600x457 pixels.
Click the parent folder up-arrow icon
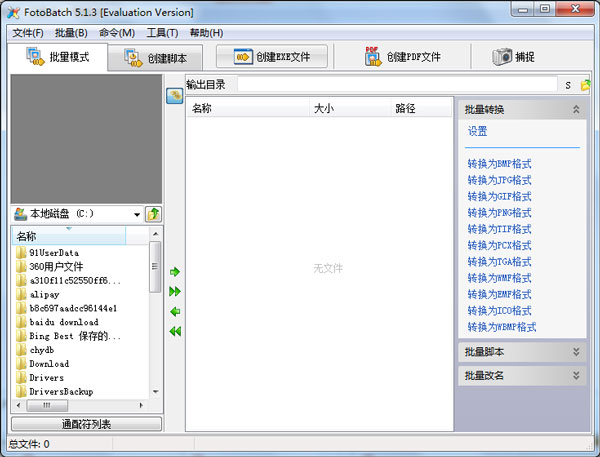(x=153, y=214)
